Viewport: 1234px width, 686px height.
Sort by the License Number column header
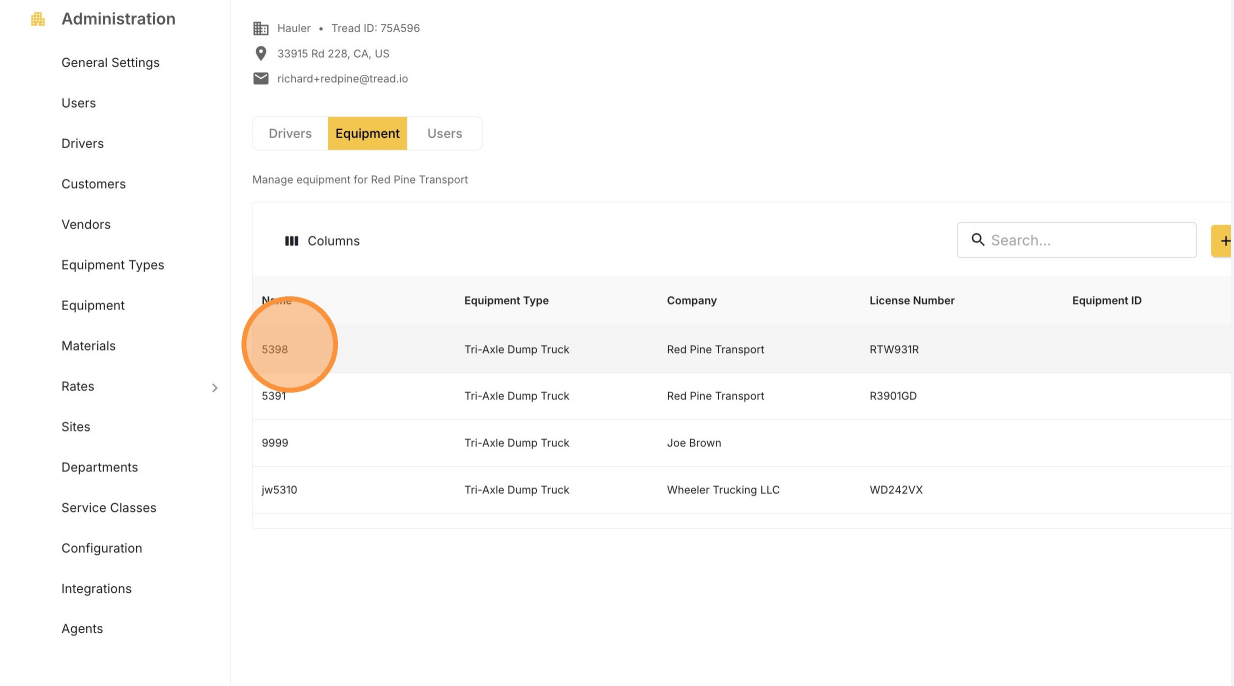point(912,300)
